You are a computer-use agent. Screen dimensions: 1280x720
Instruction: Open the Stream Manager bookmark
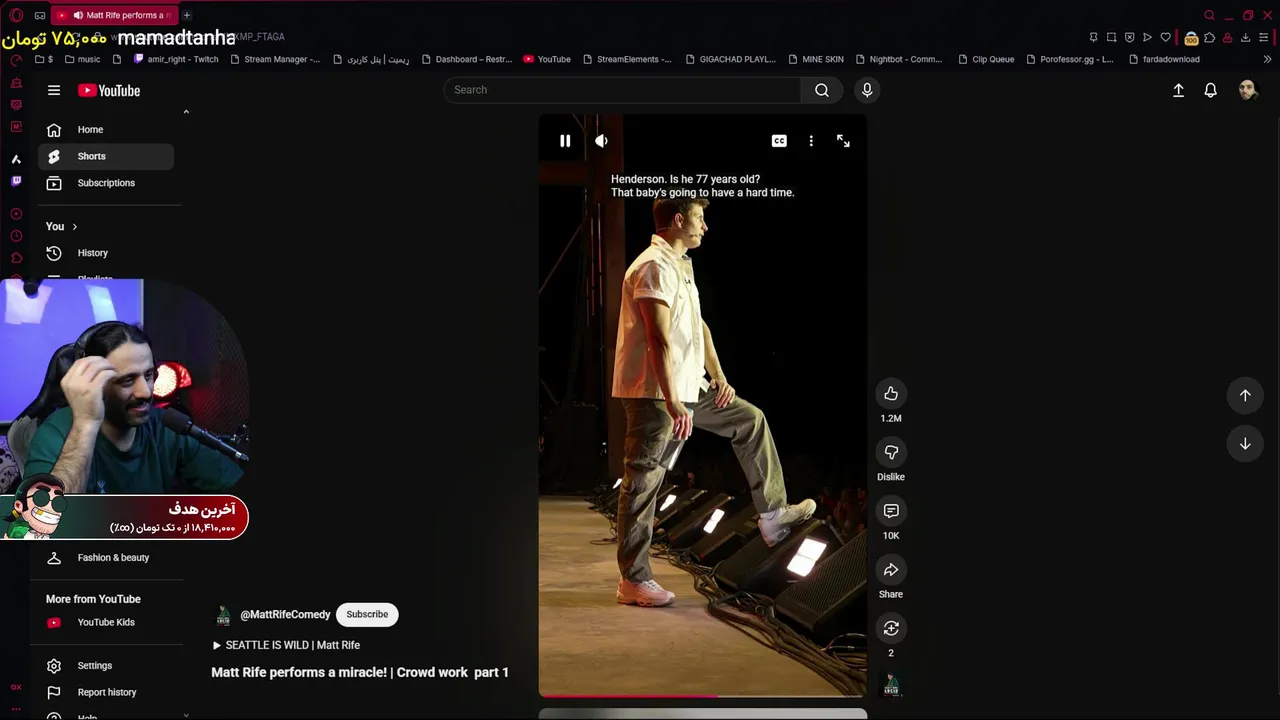275,59
